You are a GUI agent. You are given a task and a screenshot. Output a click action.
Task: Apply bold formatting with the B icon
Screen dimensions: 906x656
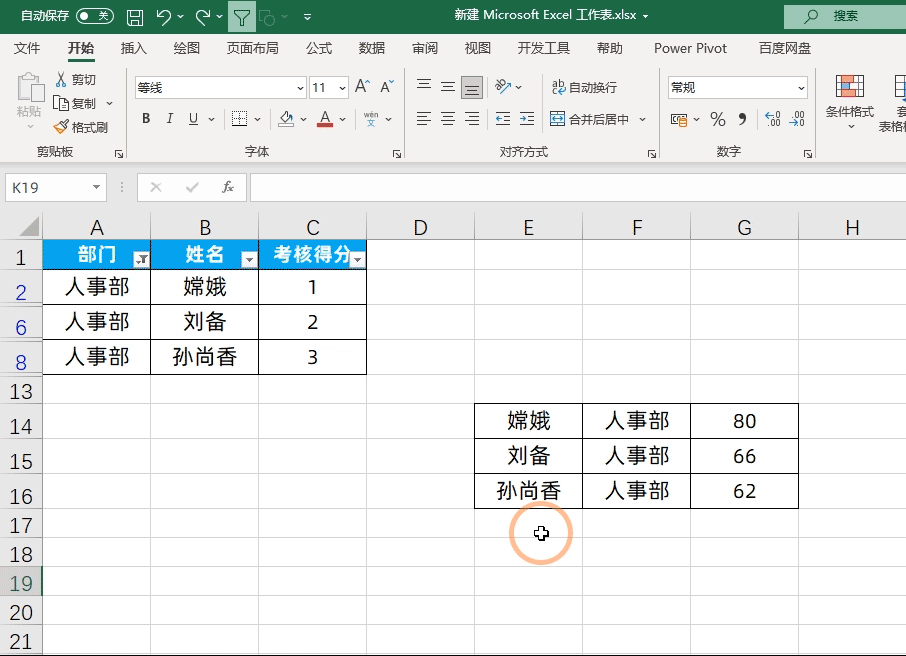coord(145,119)
